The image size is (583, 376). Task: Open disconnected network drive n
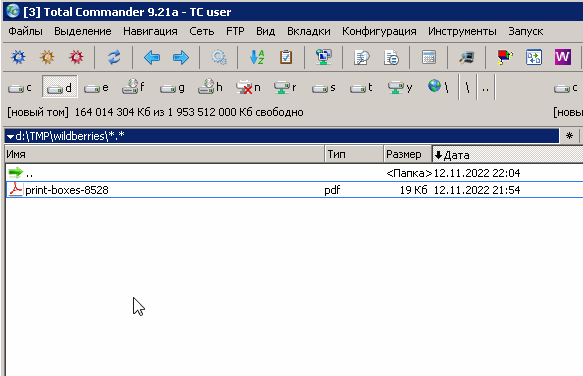[248, 88]
